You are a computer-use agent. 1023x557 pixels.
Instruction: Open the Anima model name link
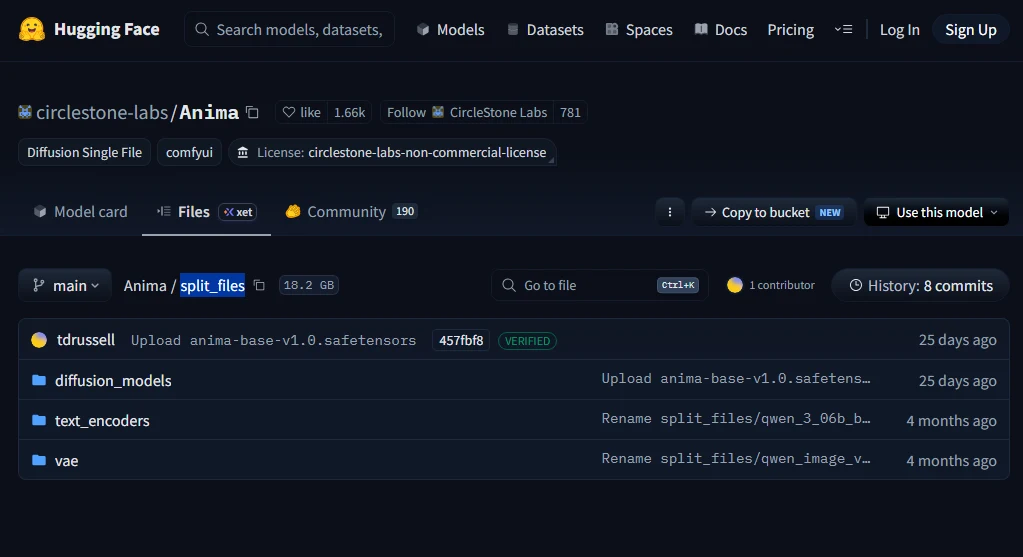209,112
